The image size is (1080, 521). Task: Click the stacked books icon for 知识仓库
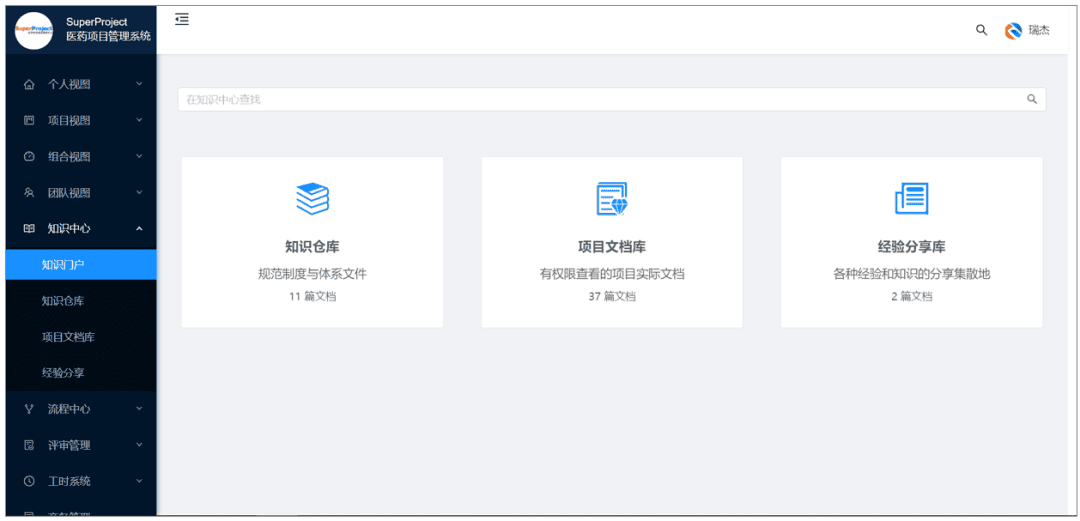[312, 198]
